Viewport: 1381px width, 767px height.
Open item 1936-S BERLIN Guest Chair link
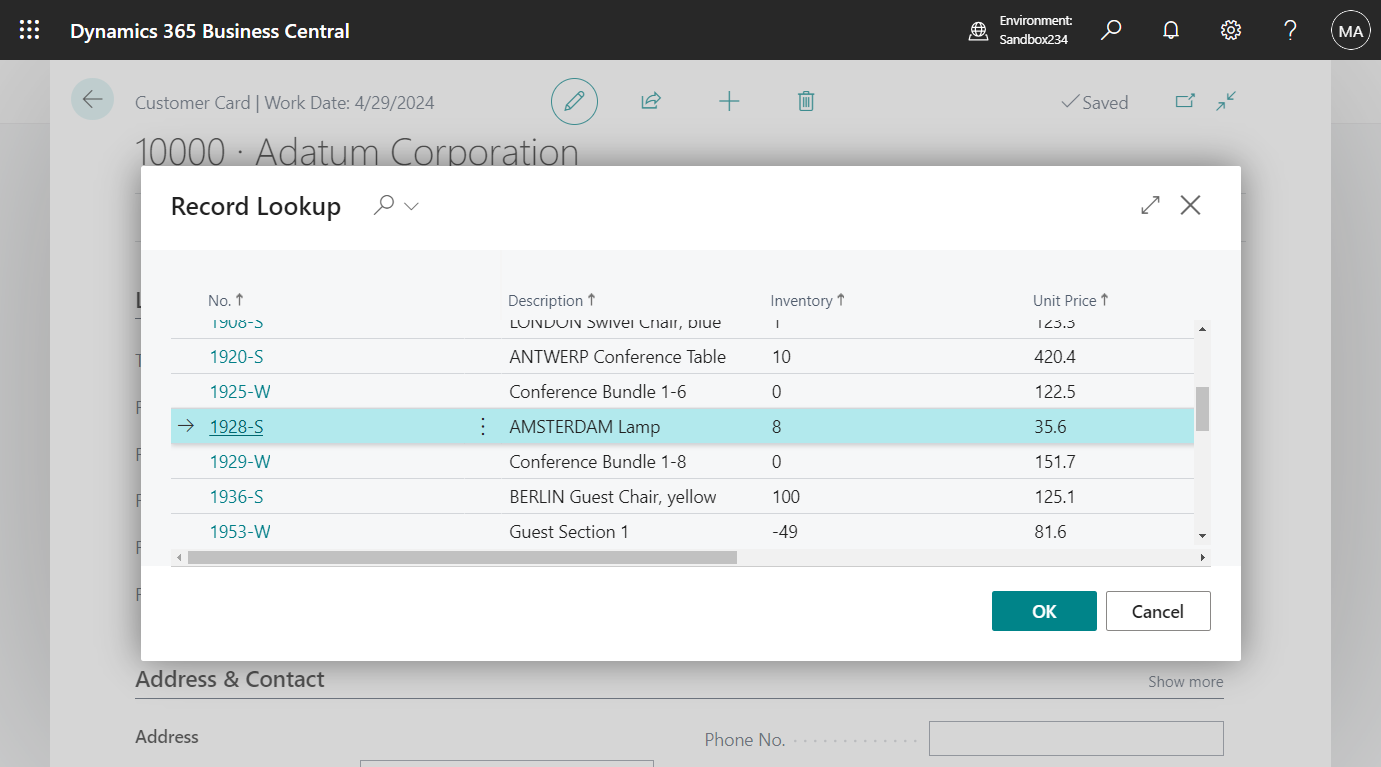pos(236,496)
